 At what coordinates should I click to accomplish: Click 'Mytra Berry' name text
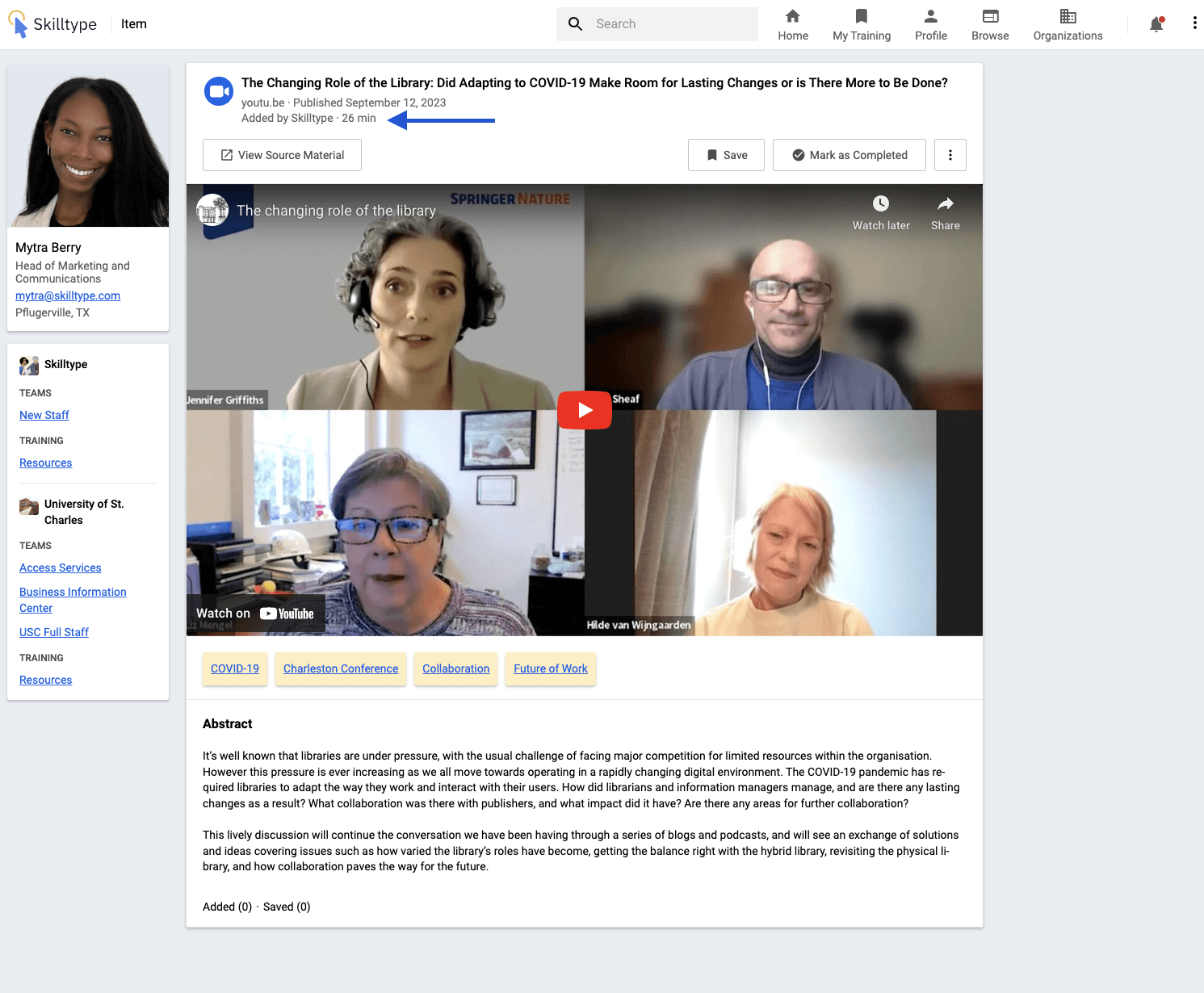point(48,247)
